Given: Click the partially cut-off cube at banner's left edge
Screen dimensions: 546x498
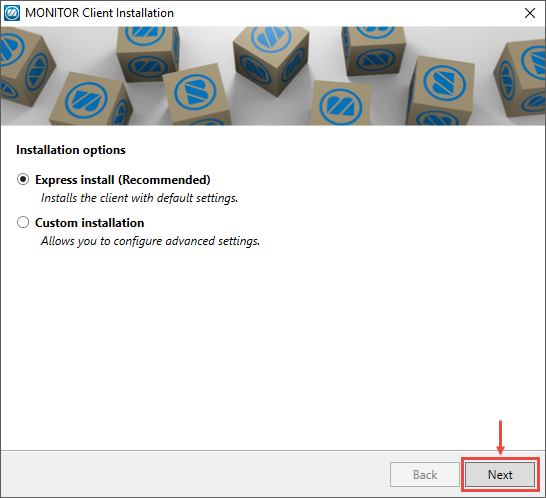Looking at the screenshot, I should click(24, 66).
